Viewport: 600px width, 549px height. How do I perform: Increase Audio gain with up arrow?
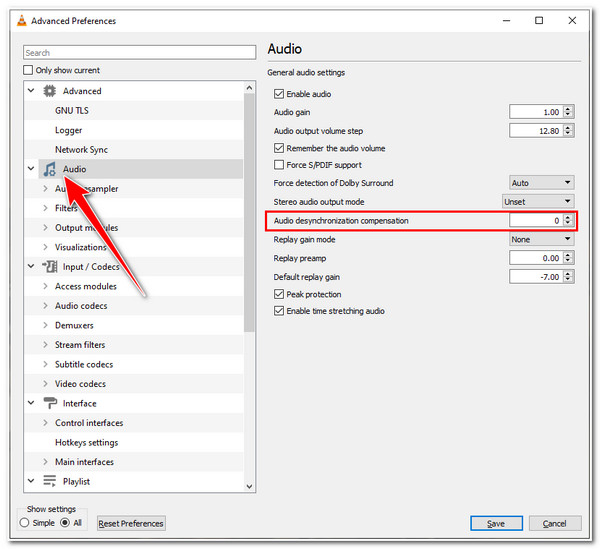point(568,109)
